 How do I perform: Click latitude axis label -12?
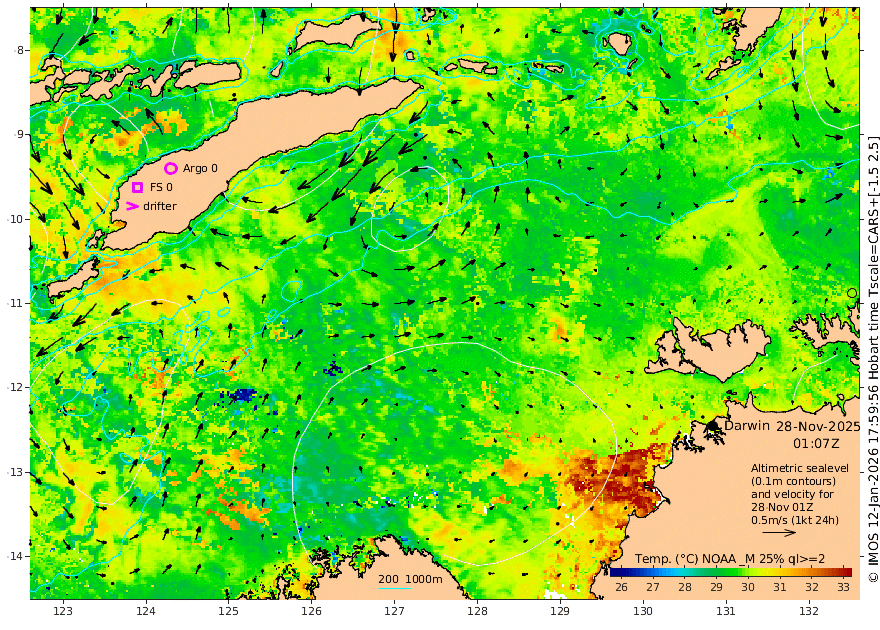15,387
